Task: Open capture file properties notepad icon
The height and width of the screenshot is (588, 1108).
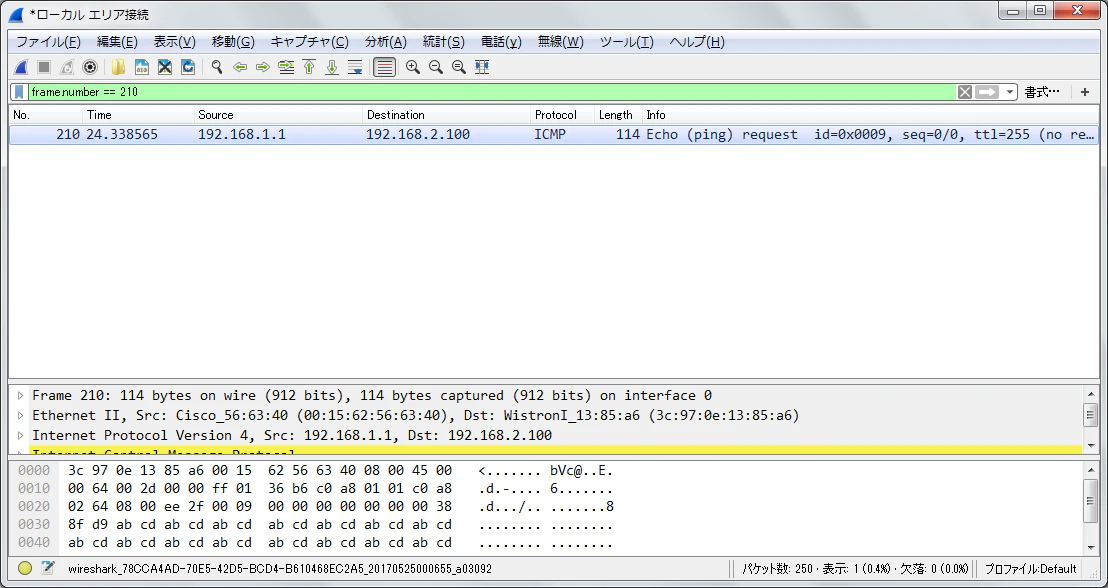Action: (47, 568)
